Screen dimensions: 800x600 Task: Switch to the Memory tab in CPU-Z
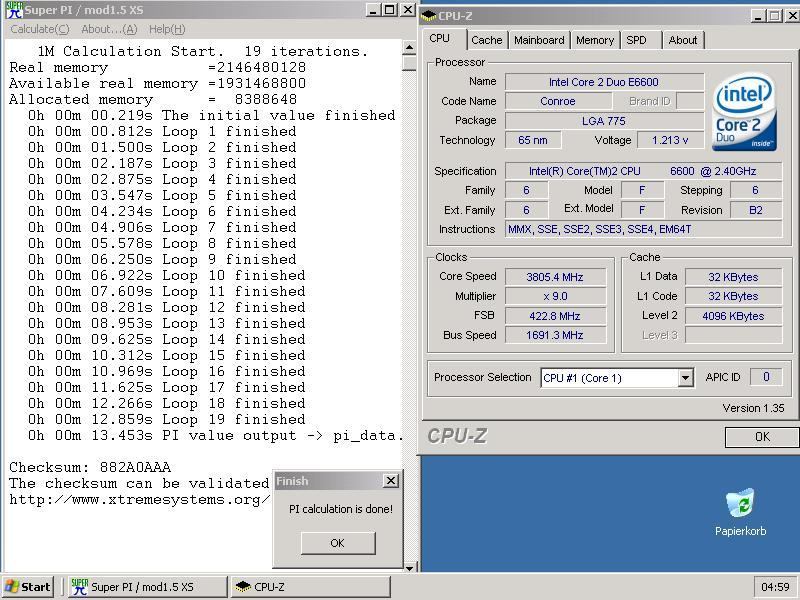click(594, 40)
